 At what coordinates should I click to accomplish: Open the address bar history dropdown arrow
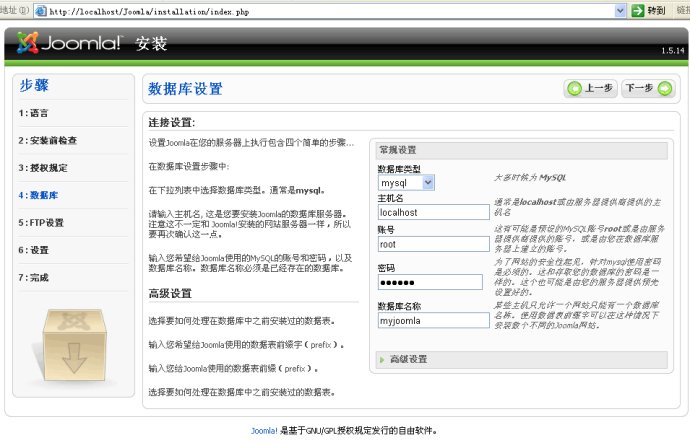pyautogui.click(x=620, y=11)
